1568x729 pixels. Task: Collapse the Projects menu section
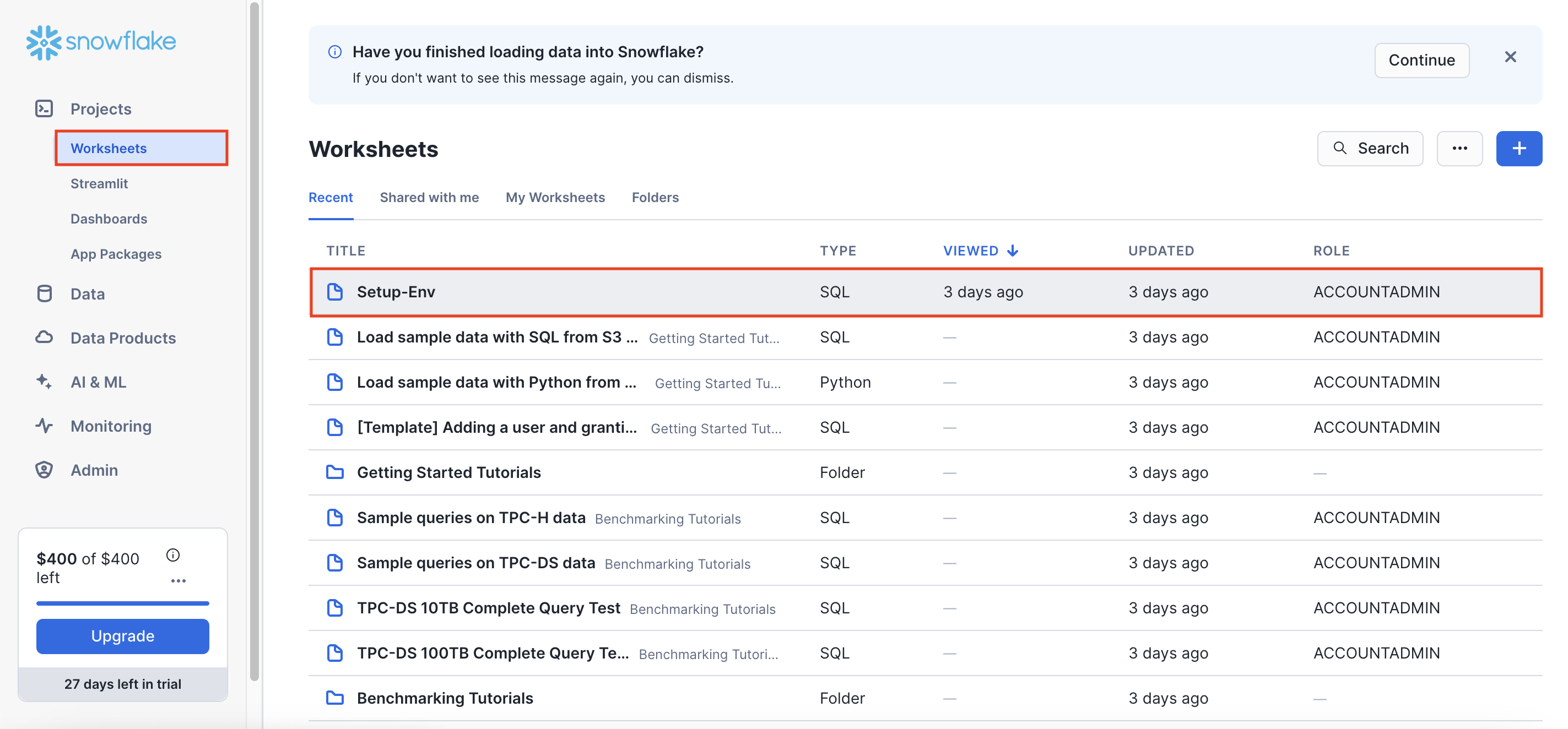(x=100, y=109)
